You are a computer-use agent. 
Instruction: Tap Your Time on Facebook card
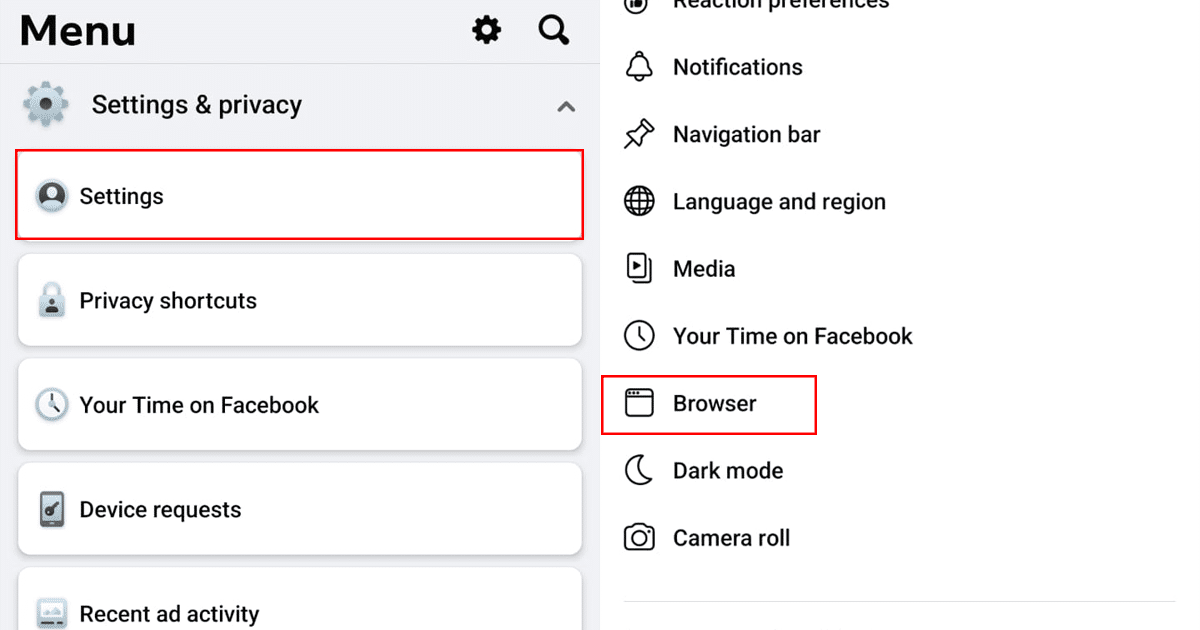(x=299, y=405)
